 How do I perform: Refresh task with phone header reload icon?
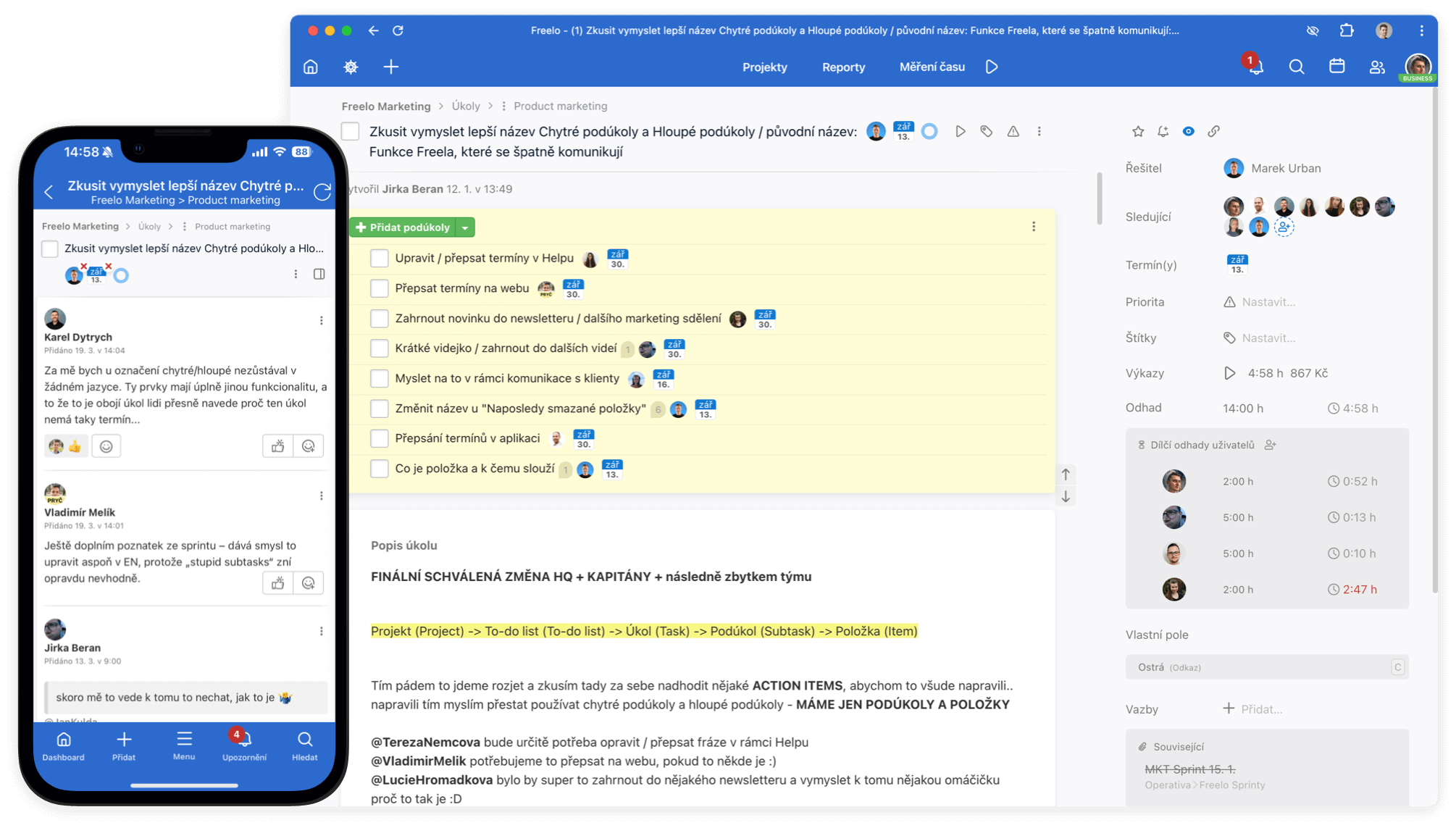(x=322, y=192)
